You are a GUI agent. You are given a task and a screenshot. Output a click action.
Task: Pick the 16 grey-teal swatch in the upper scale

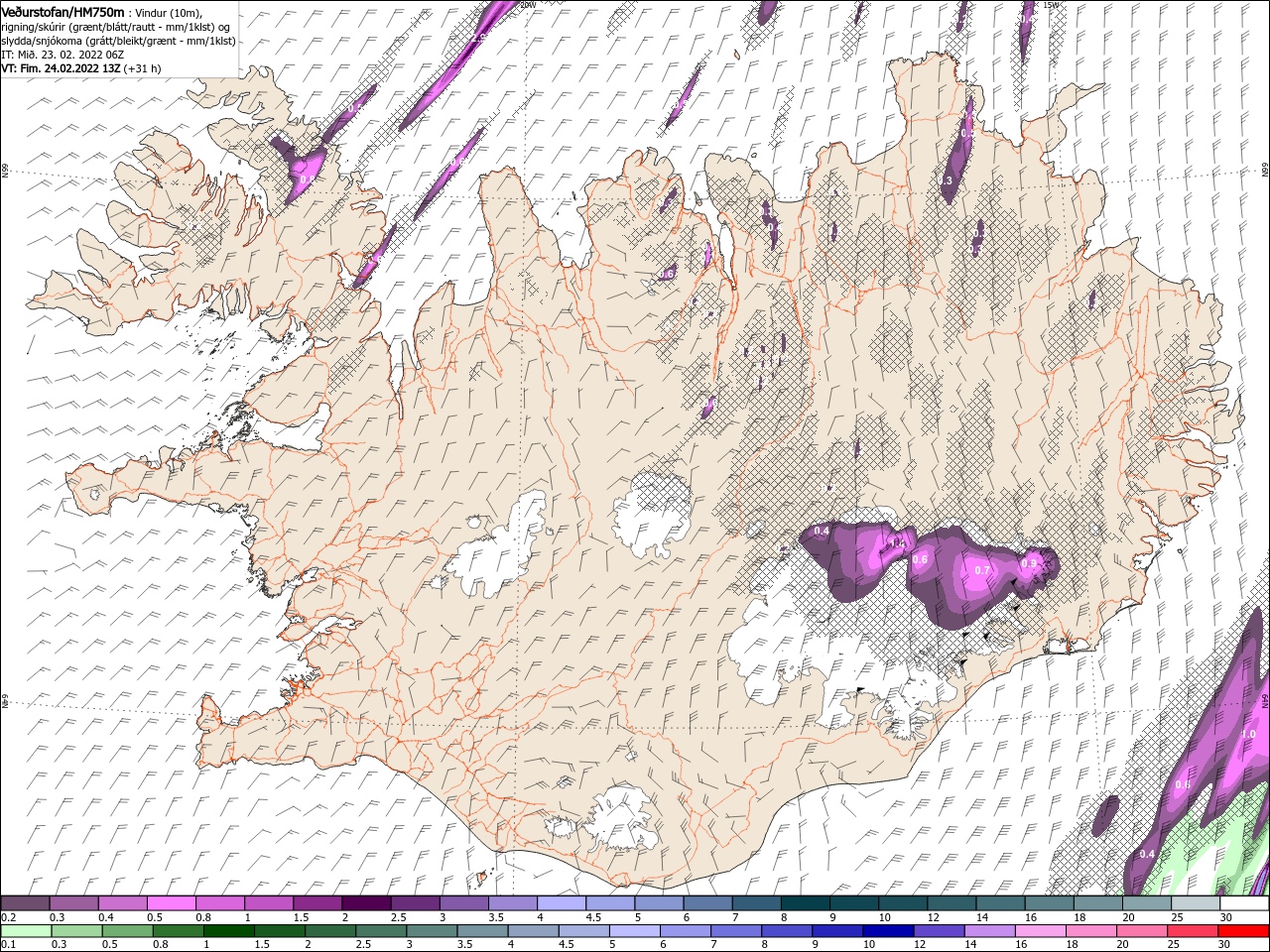click(x=1050, y=903)
